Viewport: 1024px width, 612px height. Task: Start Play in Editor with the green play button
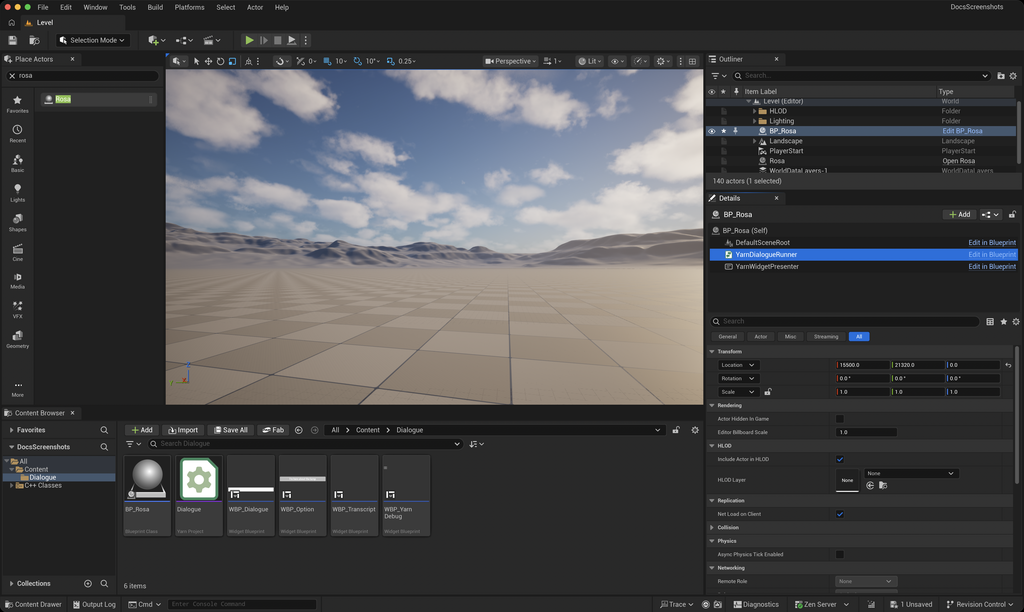(249, 40)
